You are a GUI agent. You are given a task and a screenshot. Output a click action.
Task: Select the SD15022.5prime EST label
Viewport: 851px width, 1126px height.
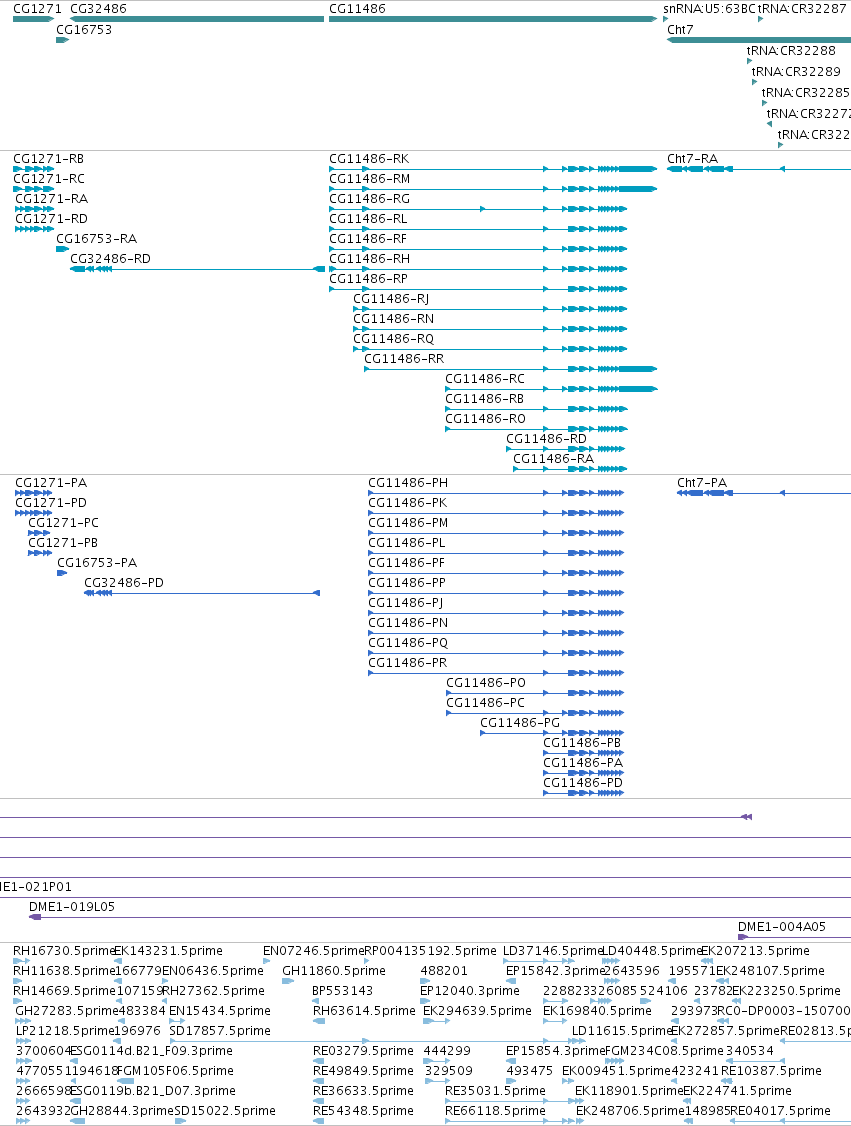225,1111
